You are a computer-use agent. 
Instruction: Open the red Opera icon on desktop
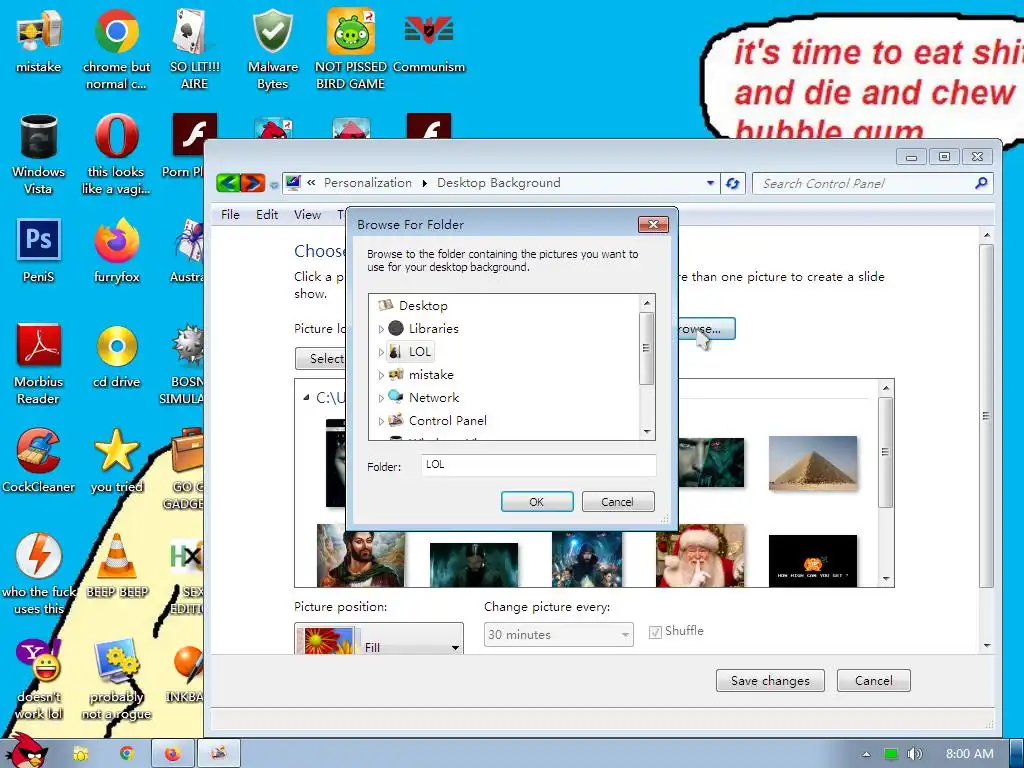click(116, 136)
